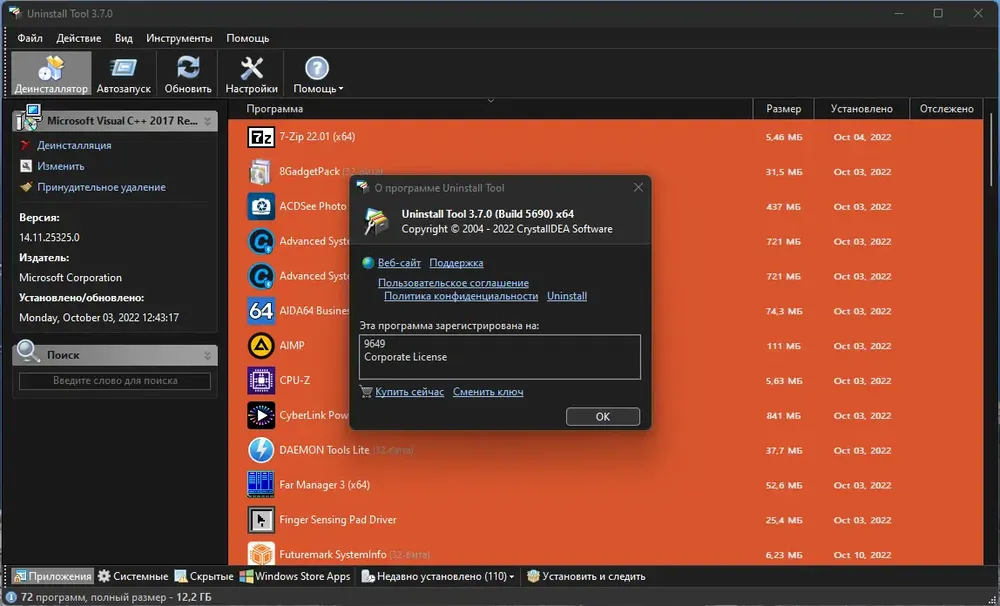Screen dimensions: 1000x606
Task: Open the Действие menu
Action: (x=78, y=38)
